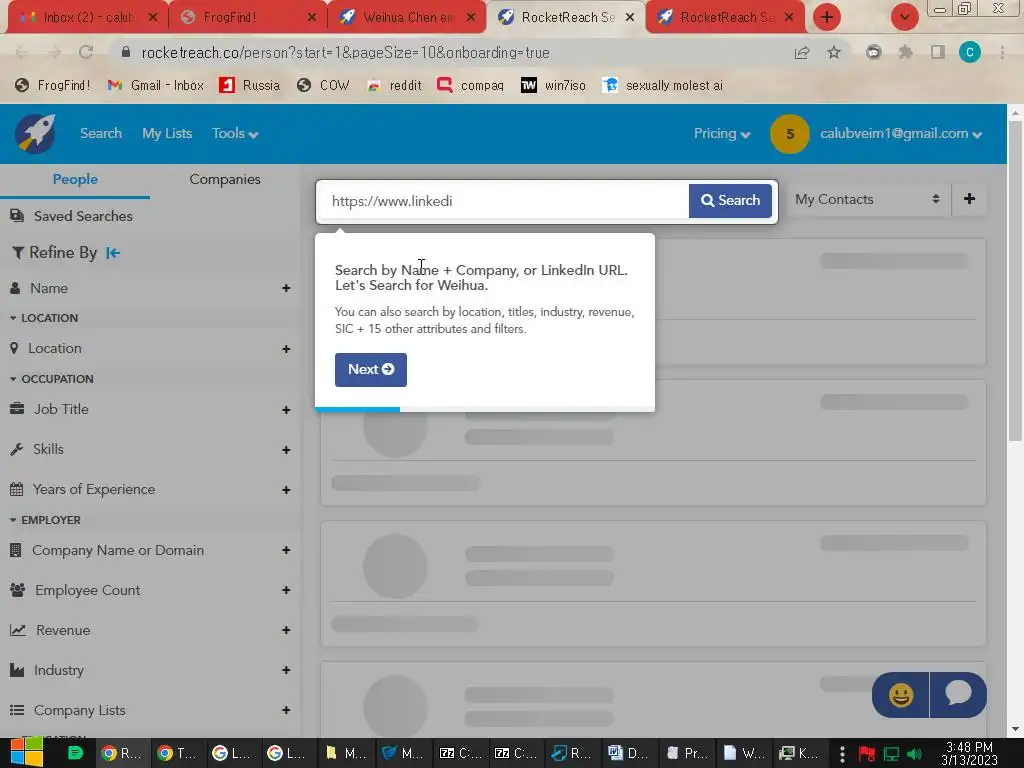Open the Chrome three-dot menu
The width and height of the screenshot is (1024, 768).
pos(1002,52)
